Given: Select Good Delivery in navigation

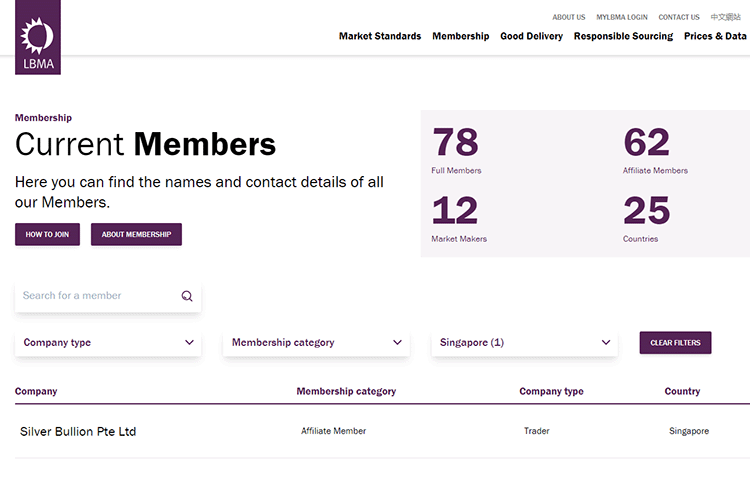Looking at the screenshot, I should coord(531,36).
